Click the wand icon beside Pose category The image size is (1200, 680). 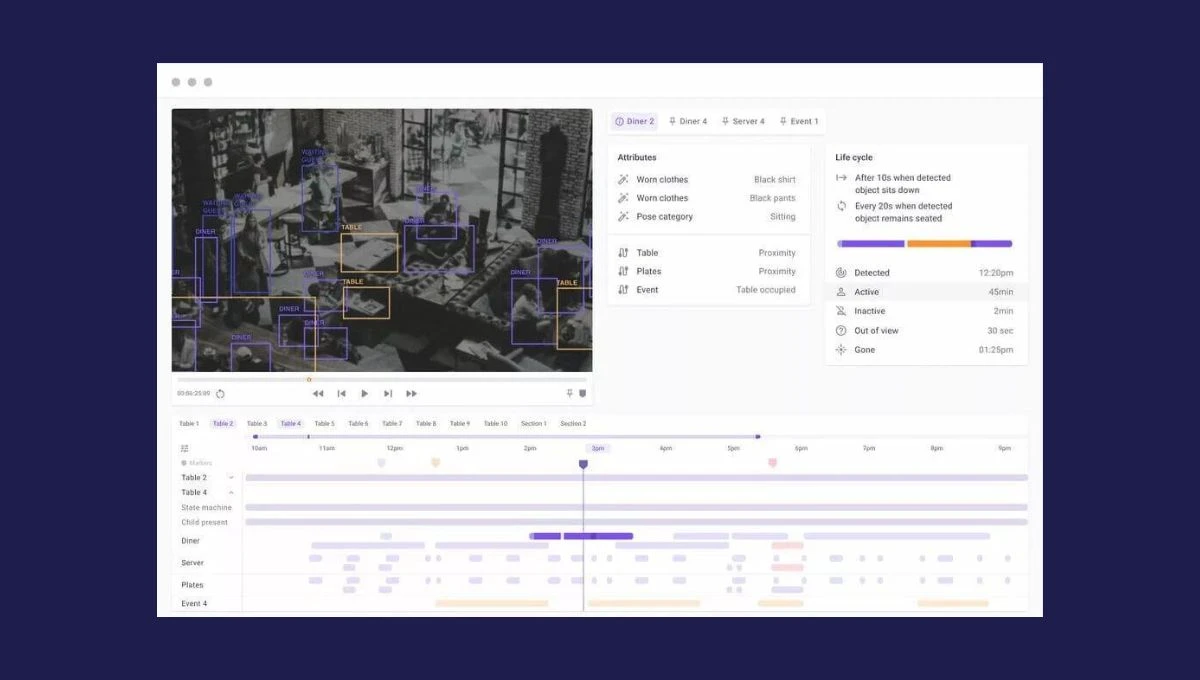[623, 217]
